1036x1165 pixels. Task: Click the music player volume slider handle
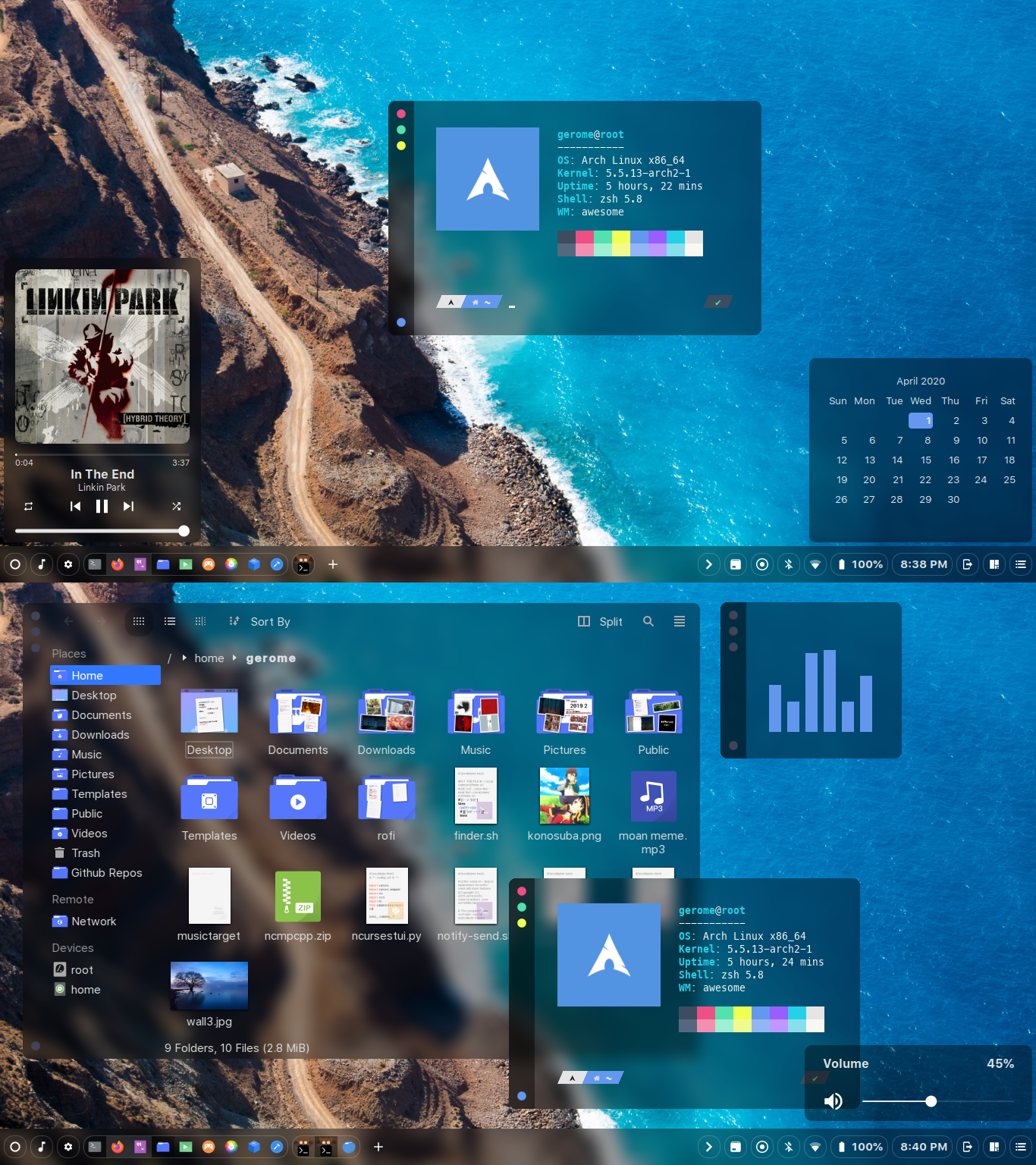click(x=184, y=531)
